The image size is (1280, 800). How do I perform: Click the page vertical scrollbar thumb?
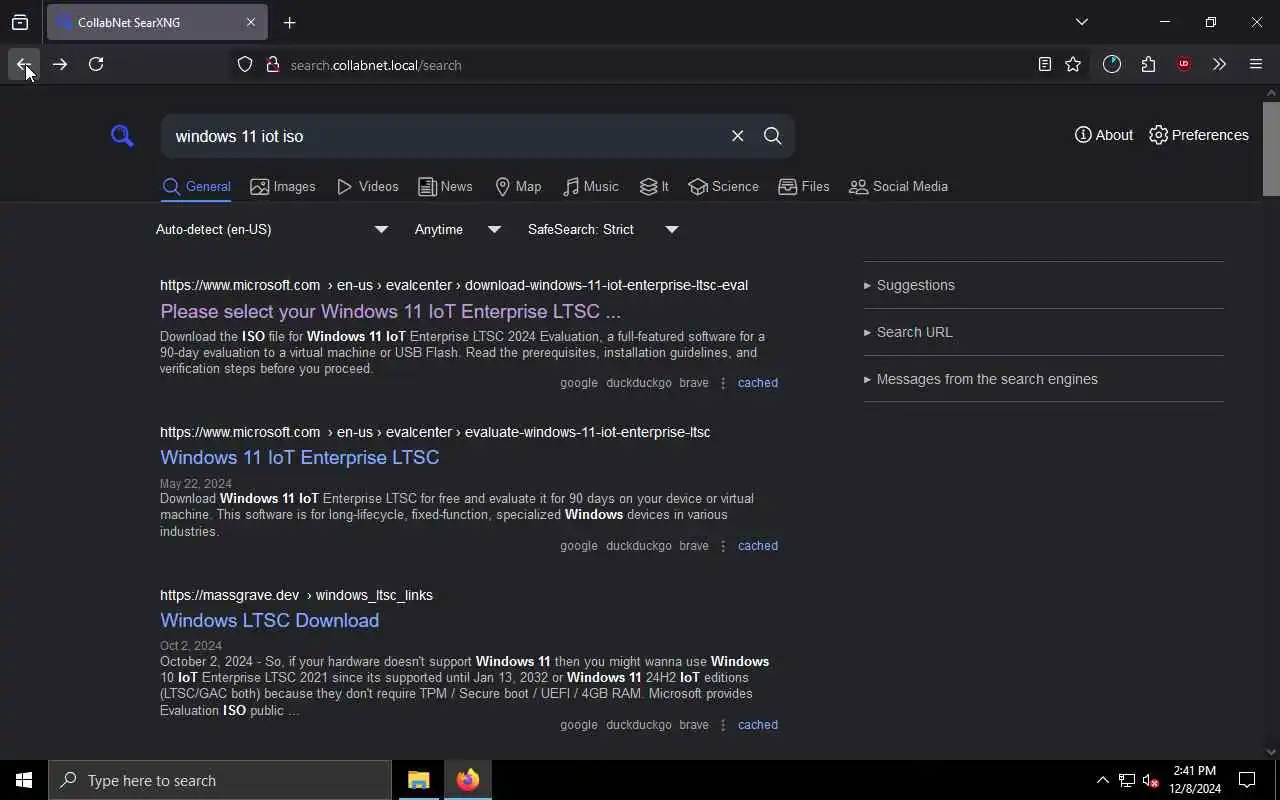1271,148
